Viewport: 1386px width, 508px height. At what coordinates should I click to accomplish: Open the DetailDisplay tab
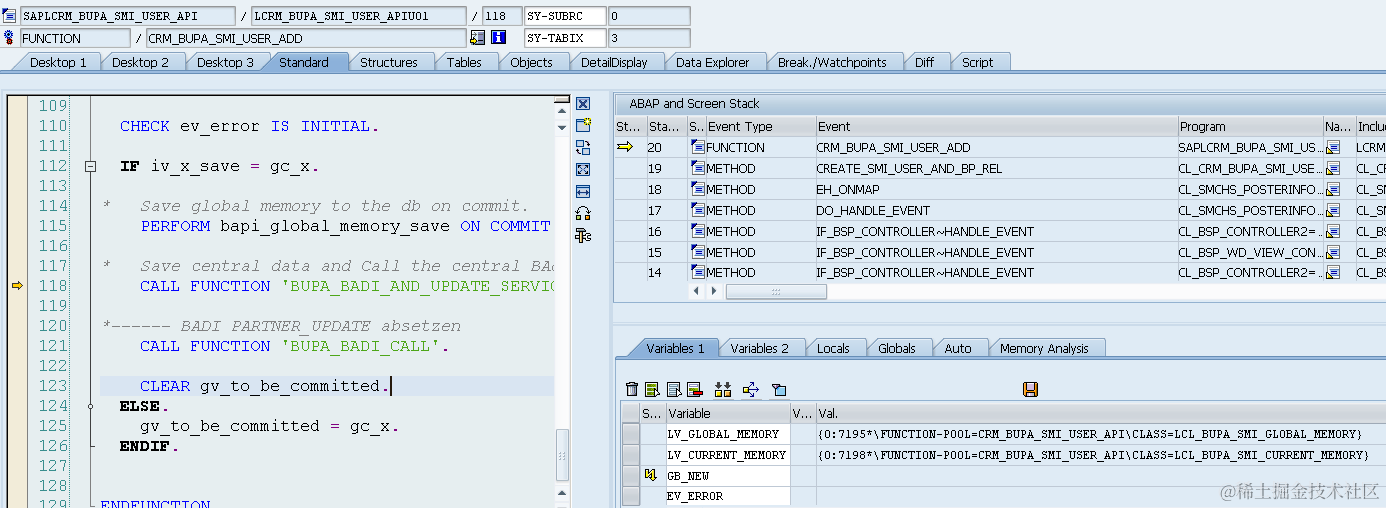pos(614,62)
